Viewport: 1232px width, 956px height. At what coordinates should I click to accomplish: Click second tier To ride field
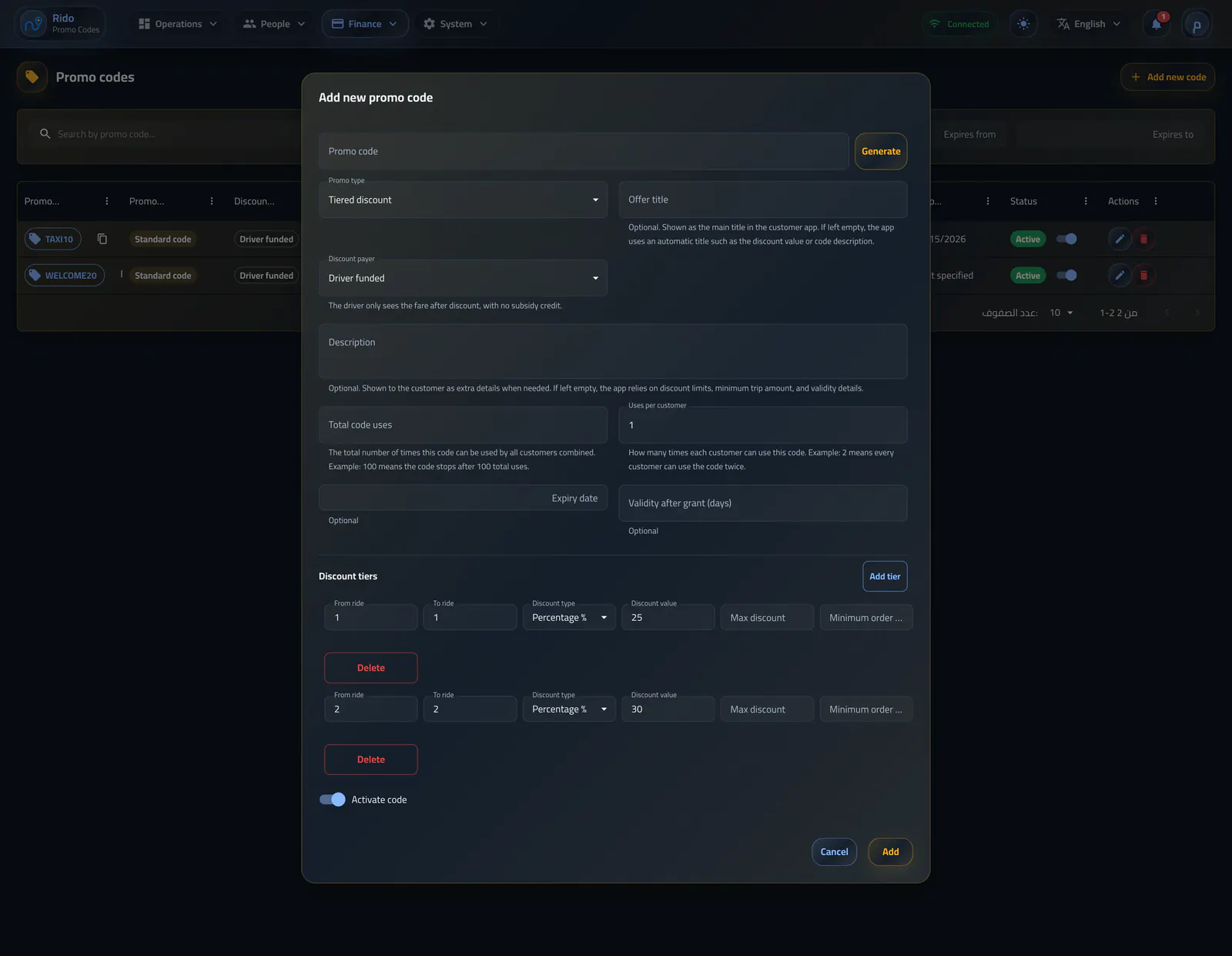tap(470, 709)
